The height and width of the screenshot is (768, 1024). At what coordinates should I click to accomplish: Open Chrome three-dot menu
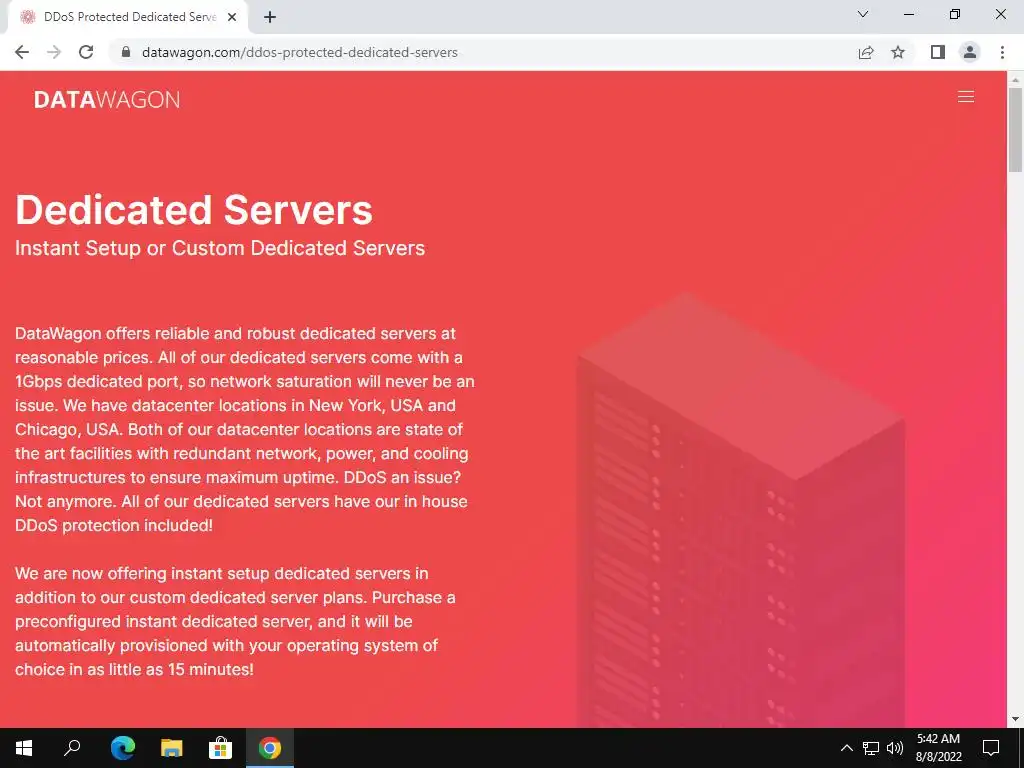click(x=1002, y=52)
